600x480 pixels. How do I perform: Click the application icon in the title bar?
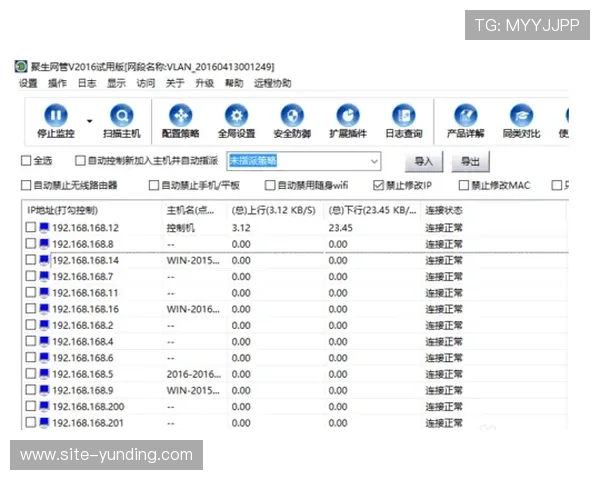coord(21,66)
